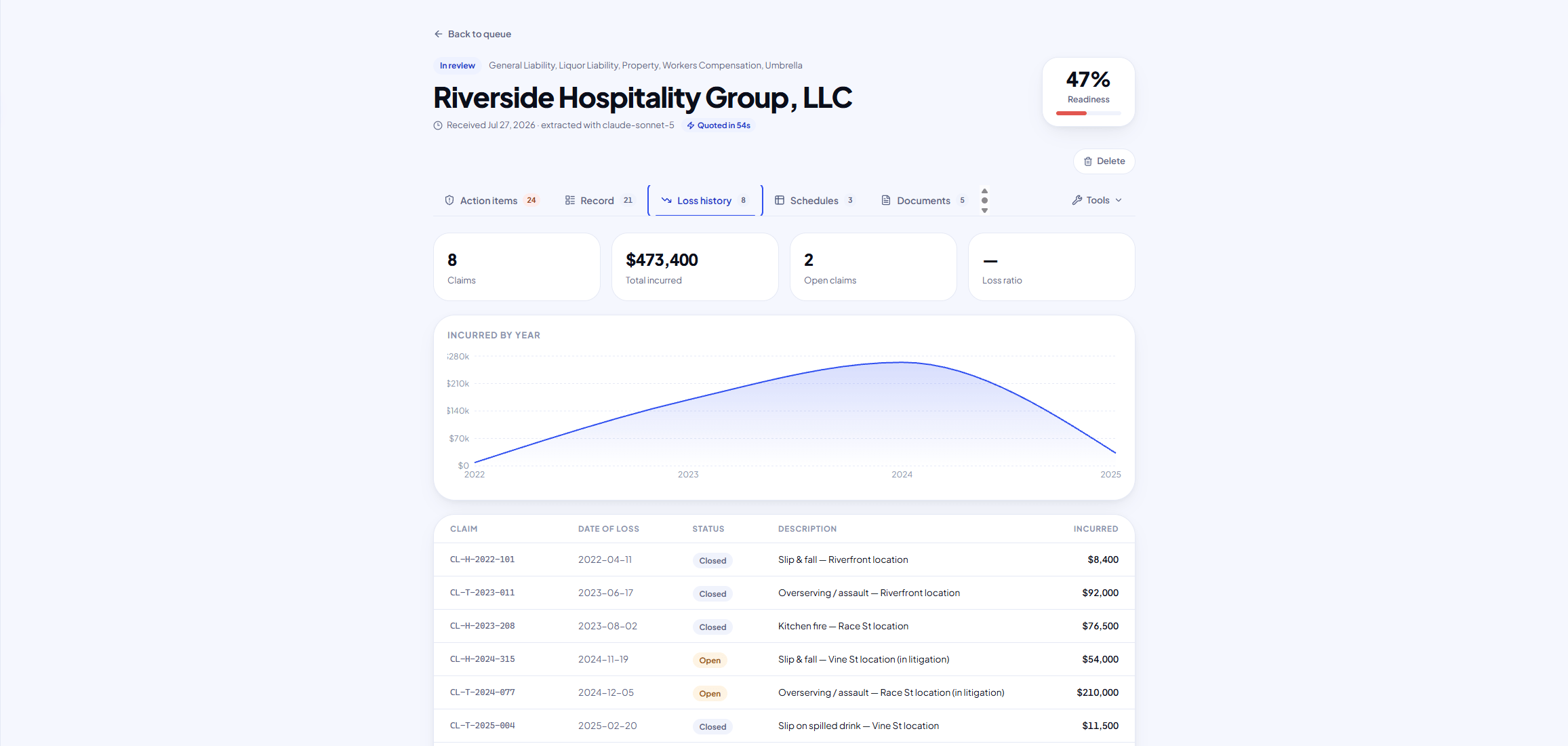Click the DATE OF LOSS column header
1568x746 pixels.
(x=609, y=529)
